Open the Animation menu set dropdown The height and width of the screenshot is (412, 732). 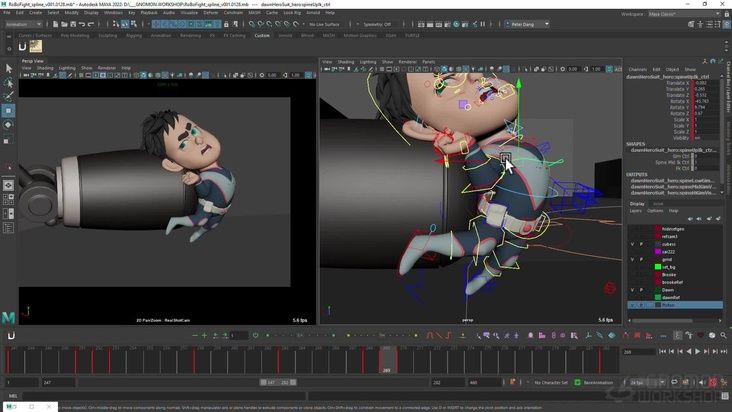[x=23, y=24]
